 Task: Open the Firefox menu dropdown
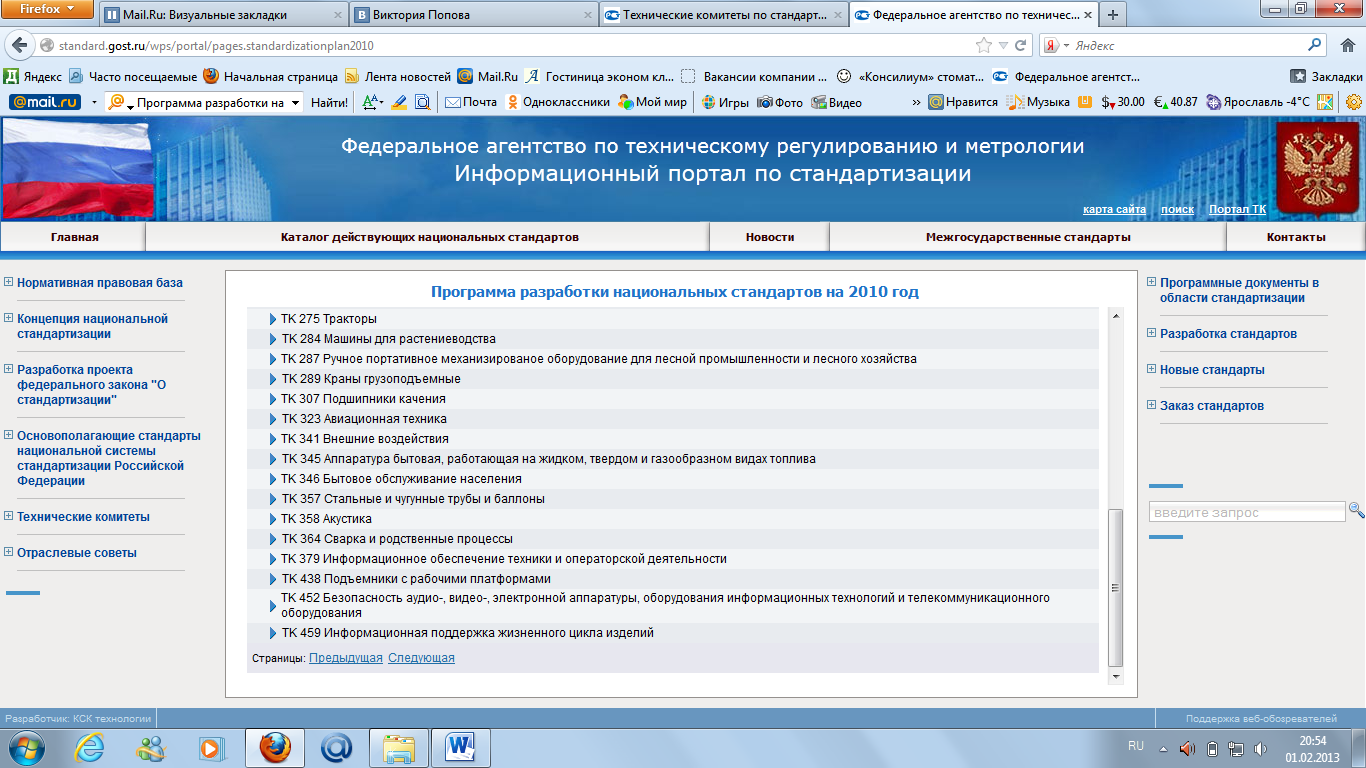click(48, 9)
